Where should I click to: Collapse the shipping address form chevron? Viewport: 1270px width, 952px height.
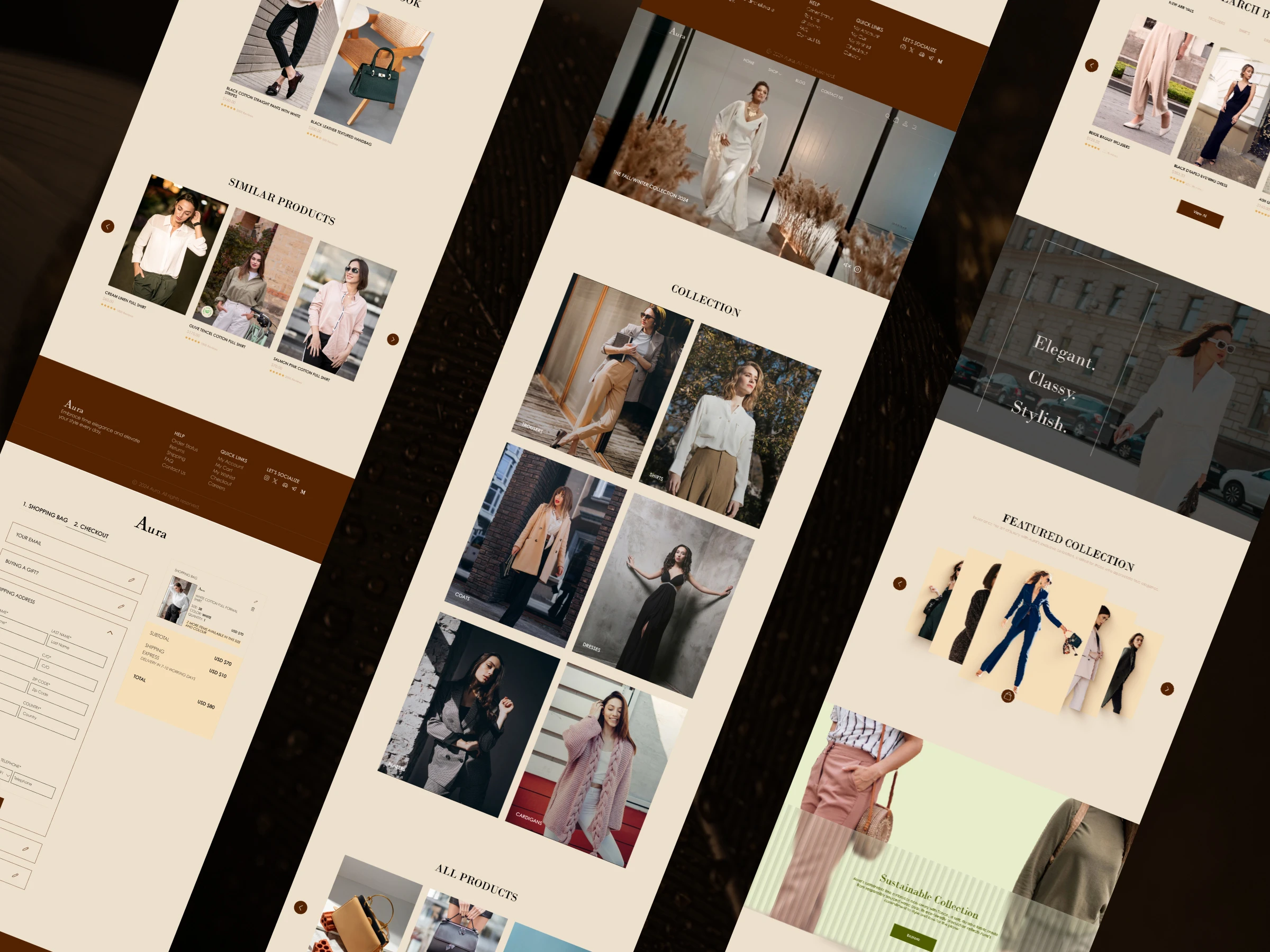pyautogui.click(x=110, y=633)
